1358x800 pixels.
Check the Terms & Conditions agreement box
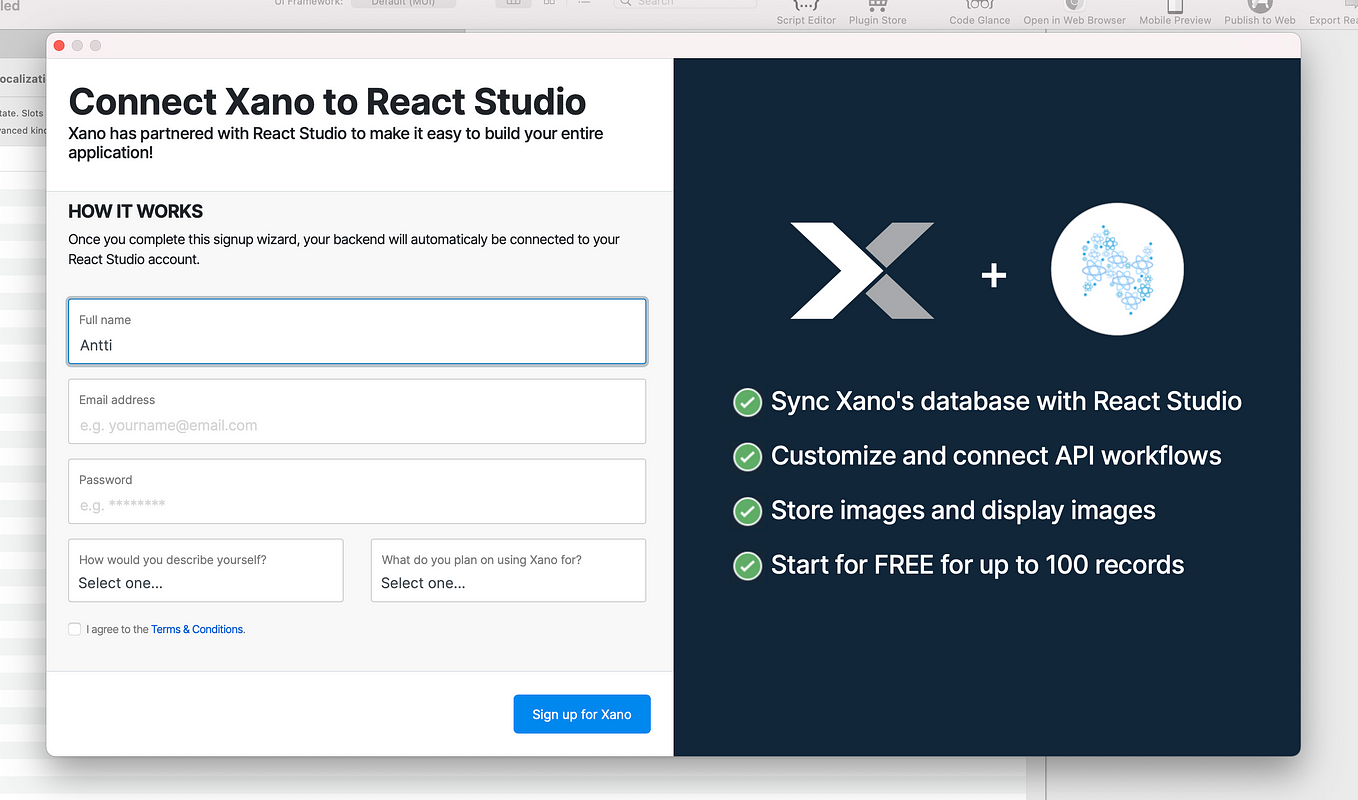74,628
